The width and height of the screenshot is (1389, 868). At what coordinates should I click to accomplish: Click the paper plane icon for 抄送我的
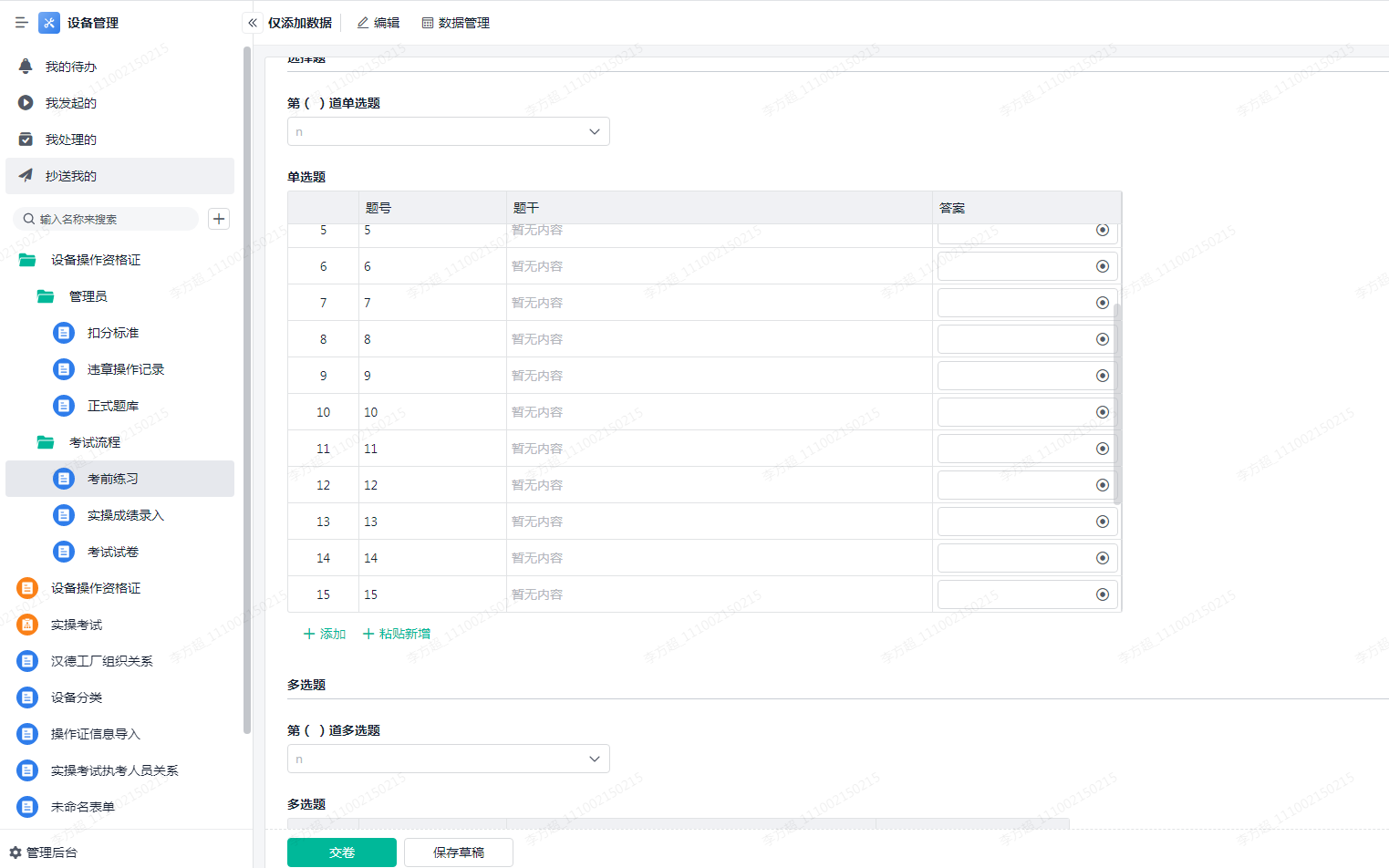pos(26,176)
